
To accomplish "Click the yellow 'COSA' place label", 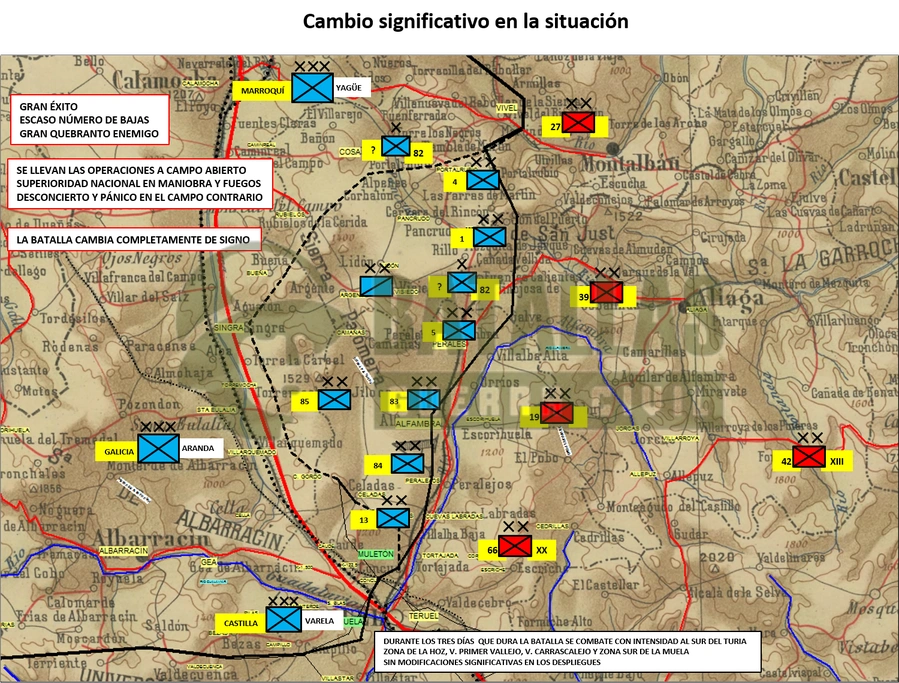I will [x=350, y=152].
